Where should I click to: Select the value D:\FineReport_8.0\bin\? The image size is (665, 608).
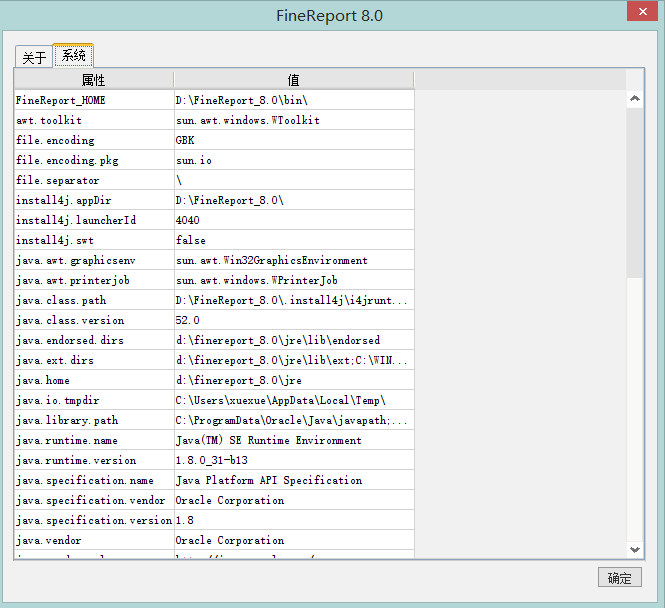coord(294,100)
